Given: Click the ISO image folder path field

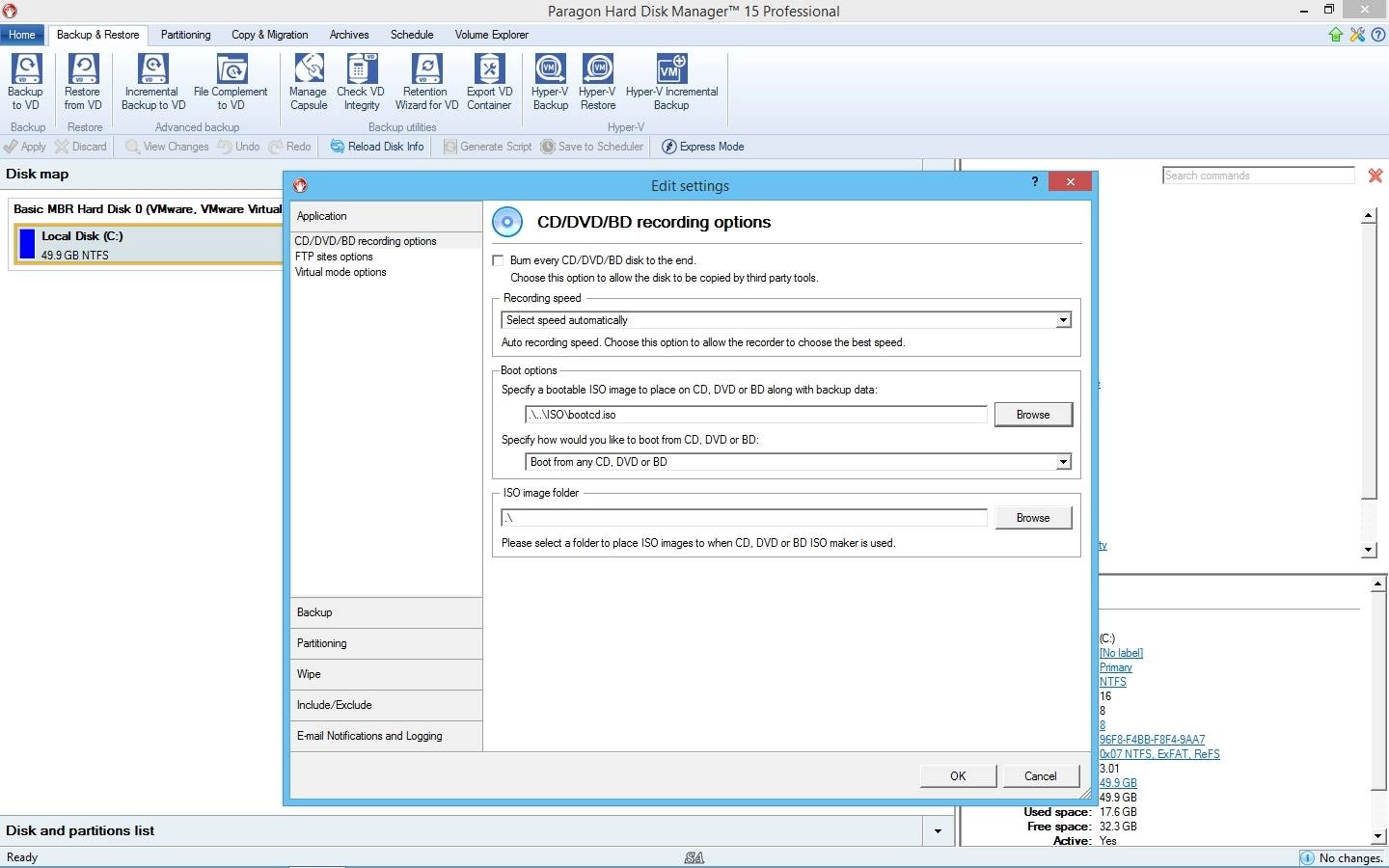Looking at the screenshot, I should [744, 518].
